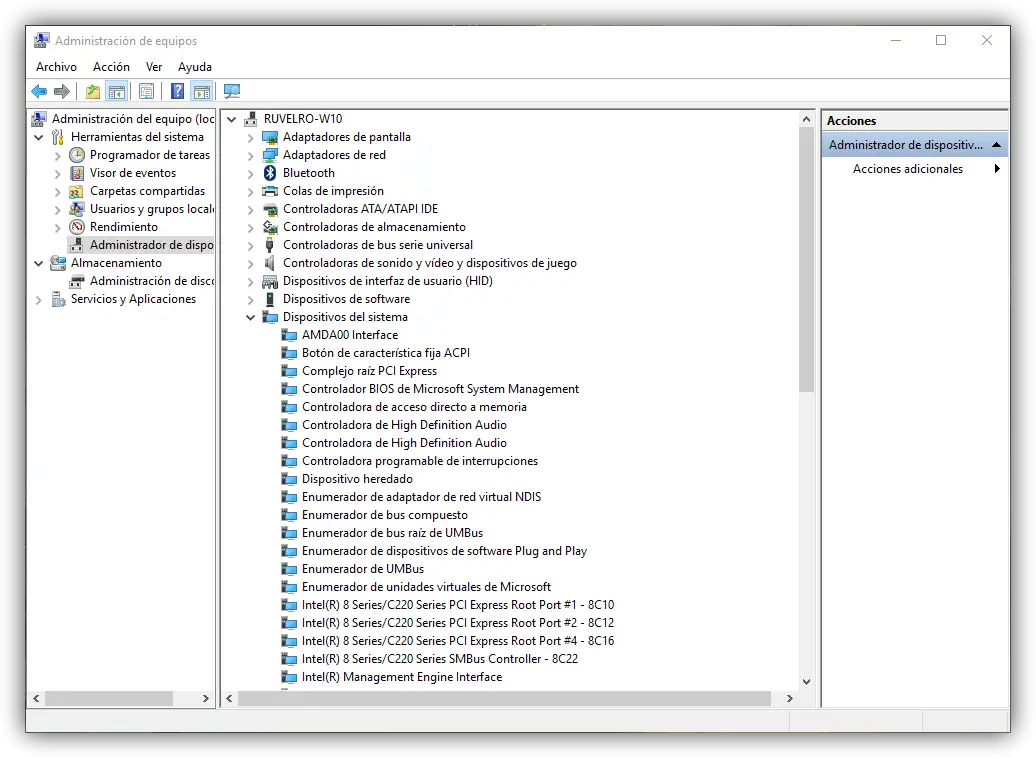Screen dimensions: 1036x758
Task: Click left tree pane horizontal scrollbar thumb
Action: [109, 699]
